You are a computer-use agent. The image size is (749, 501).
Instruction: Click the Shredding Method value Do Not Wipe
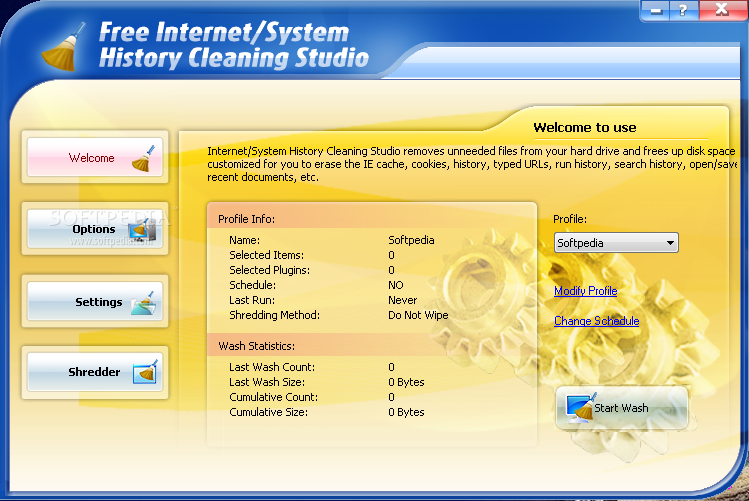[418, 315]
